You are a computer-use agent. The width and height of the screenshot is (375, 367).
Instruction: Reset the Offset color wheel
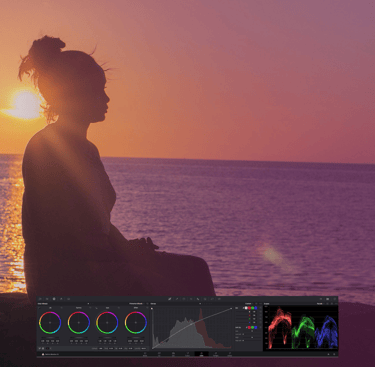[x=147, y=308]
